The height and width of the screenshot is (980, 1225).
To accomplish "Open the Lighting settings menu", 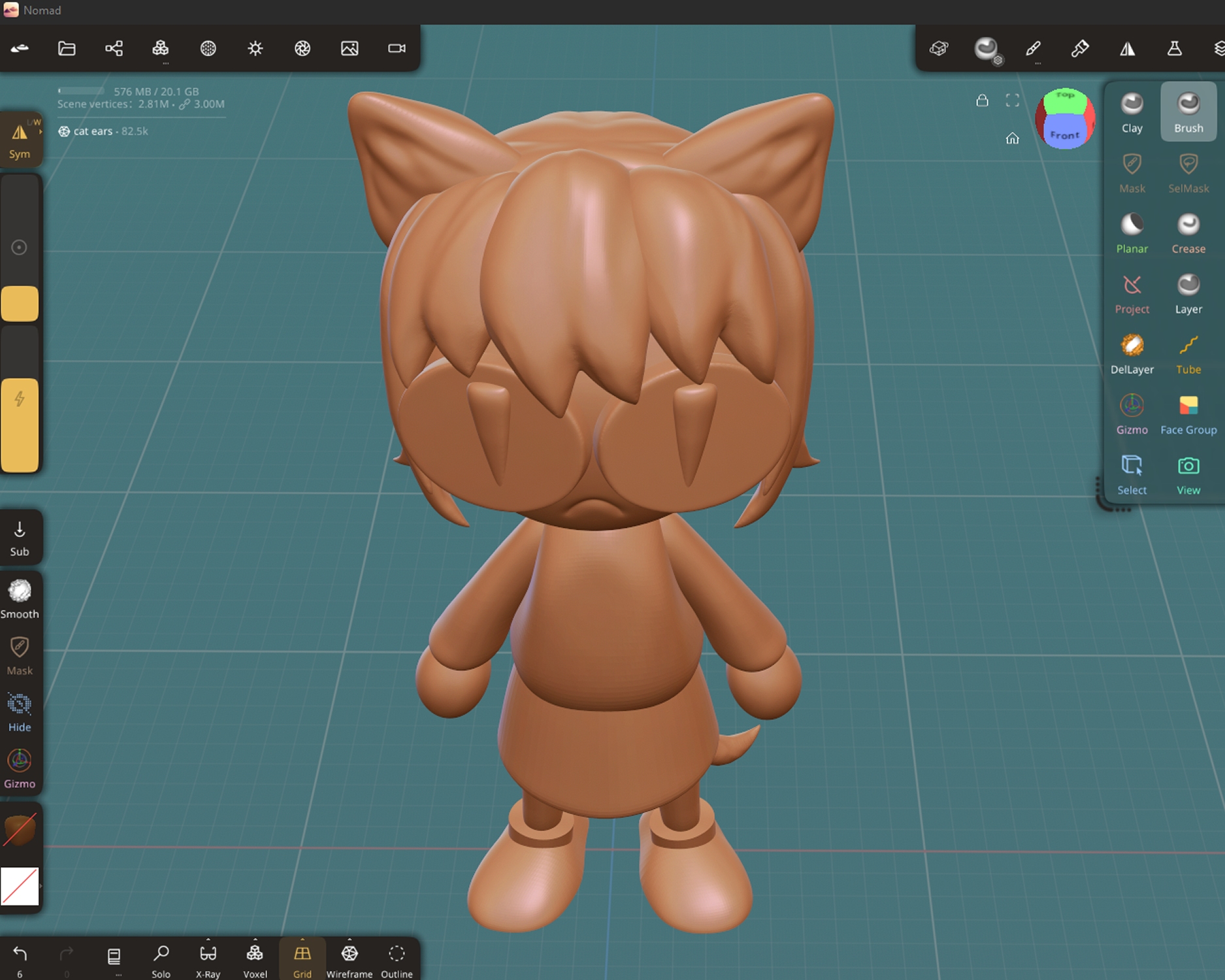I will point(255,48).
